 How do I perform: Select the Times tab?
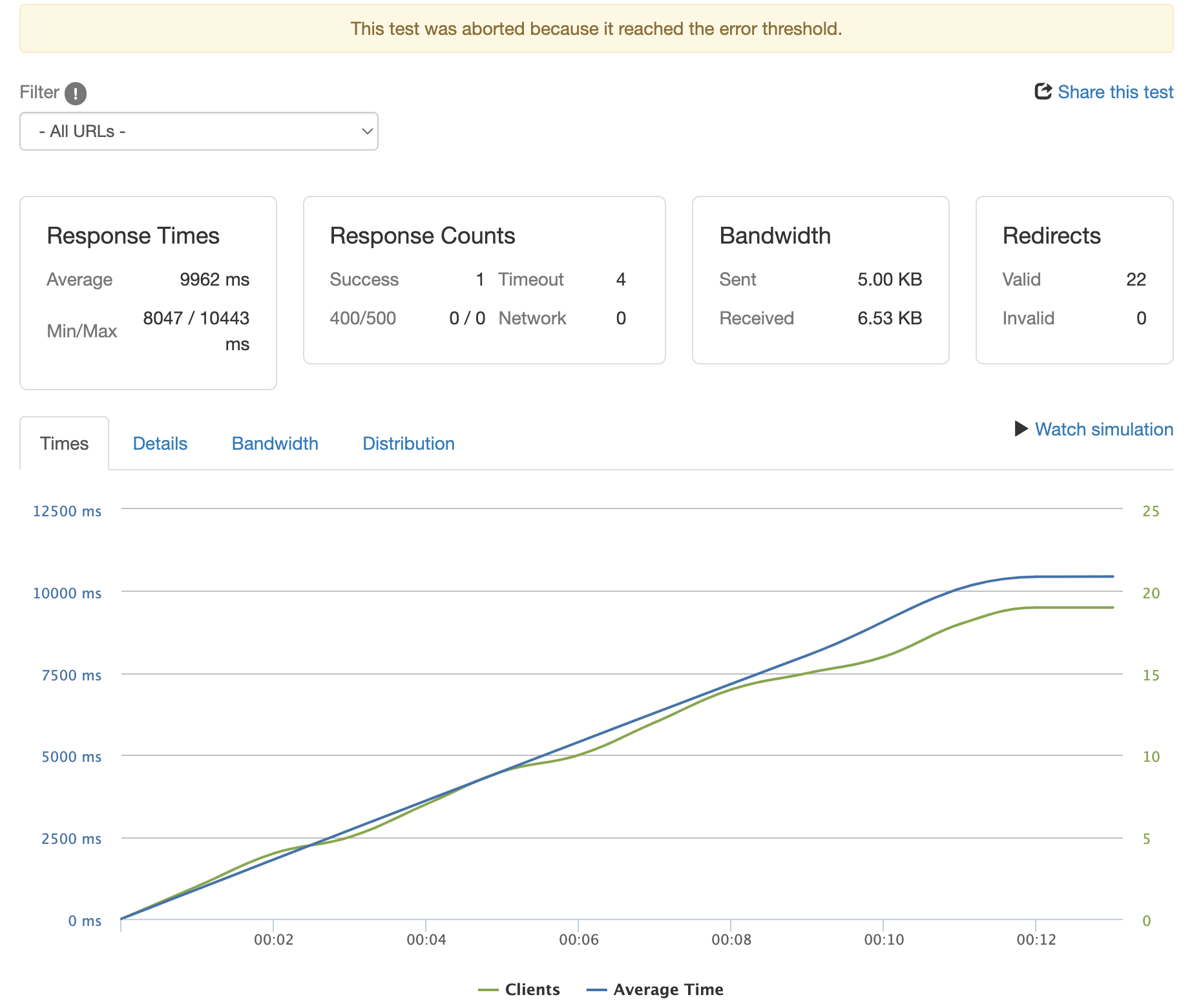coord(64,443)
